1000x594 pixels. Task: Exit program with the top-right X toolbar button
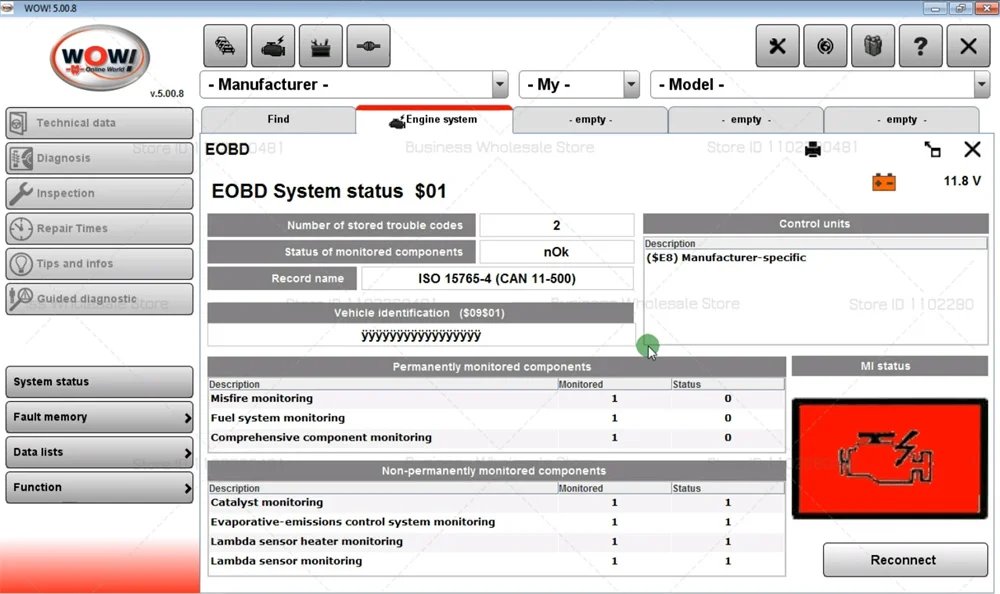point(969,46)
